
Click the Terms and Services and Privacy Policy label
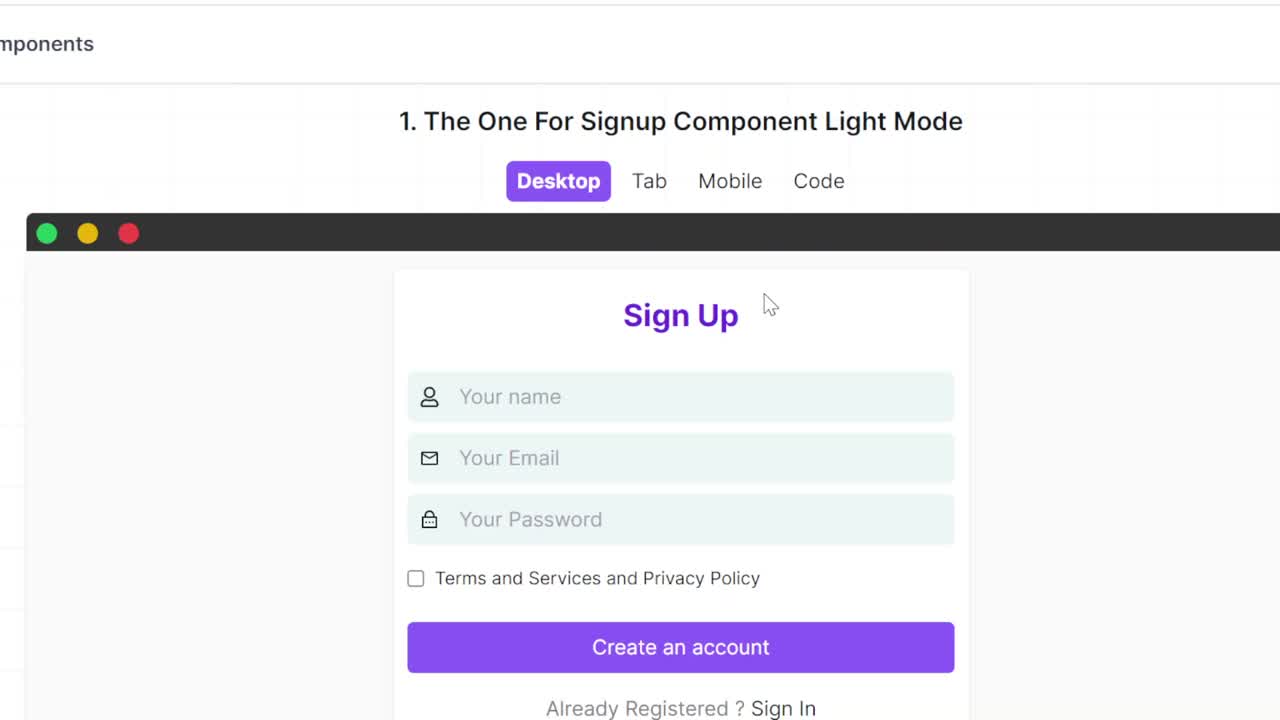(x=597, y=578)
